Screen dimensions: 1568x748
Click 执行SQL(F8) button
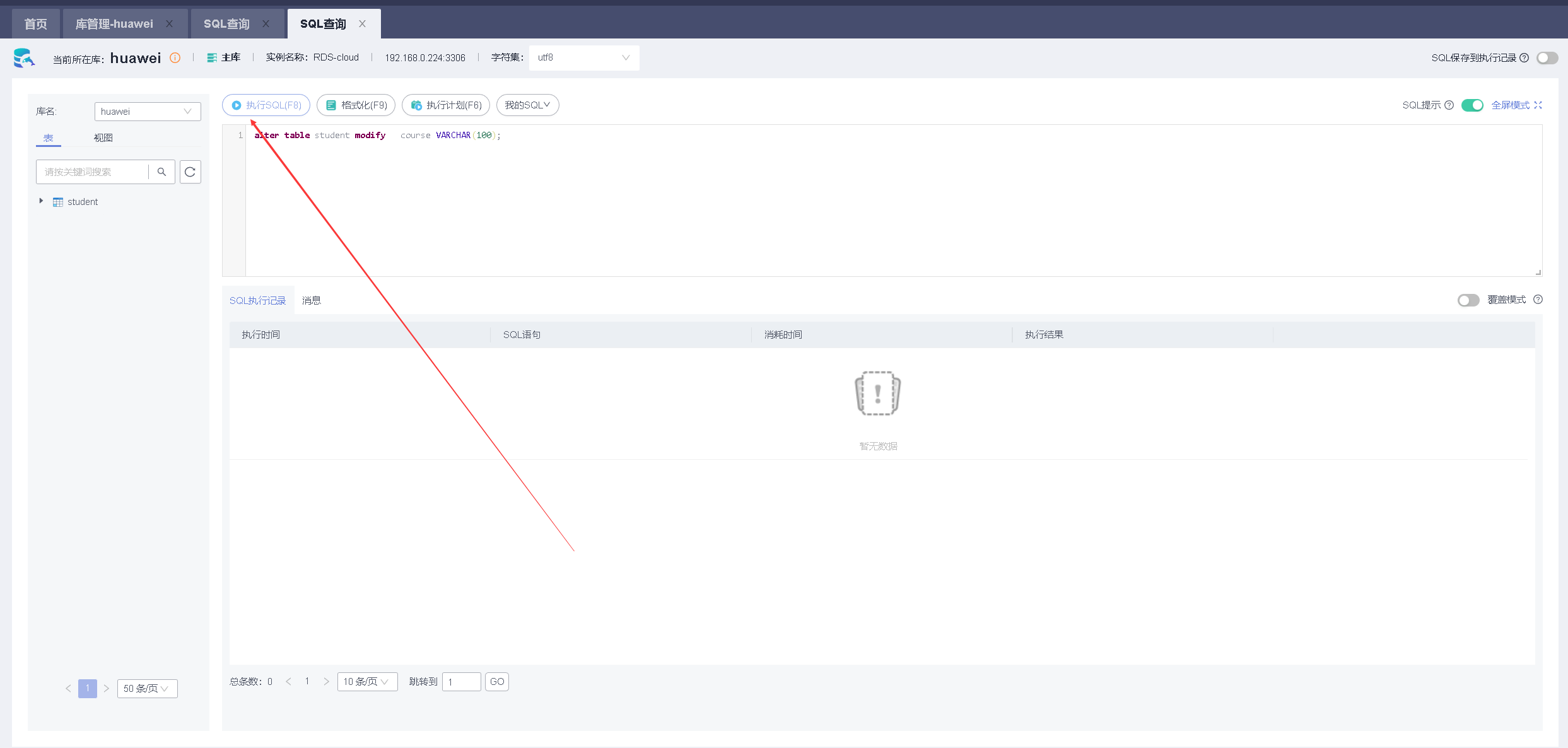(266, 105)
